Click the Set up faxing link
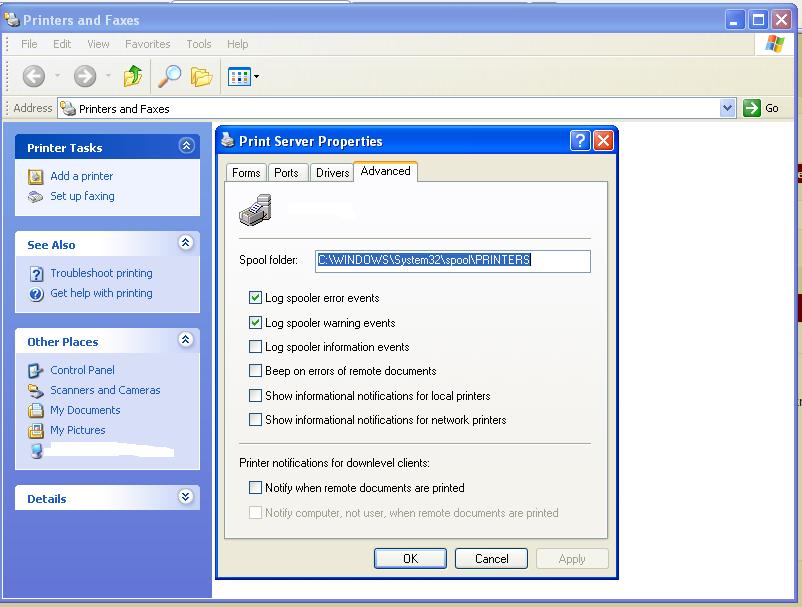 (82, 196)
